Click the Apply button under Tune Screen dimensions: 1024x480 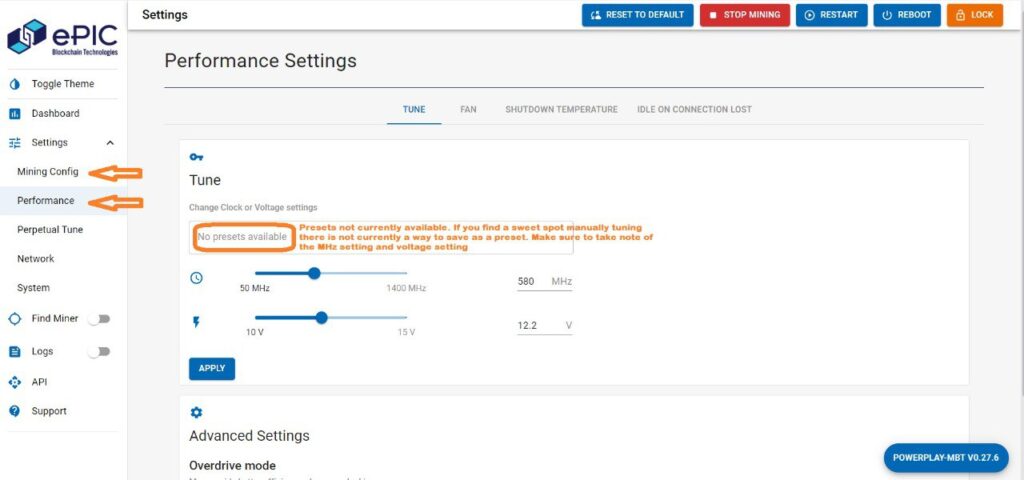[212, 368]
